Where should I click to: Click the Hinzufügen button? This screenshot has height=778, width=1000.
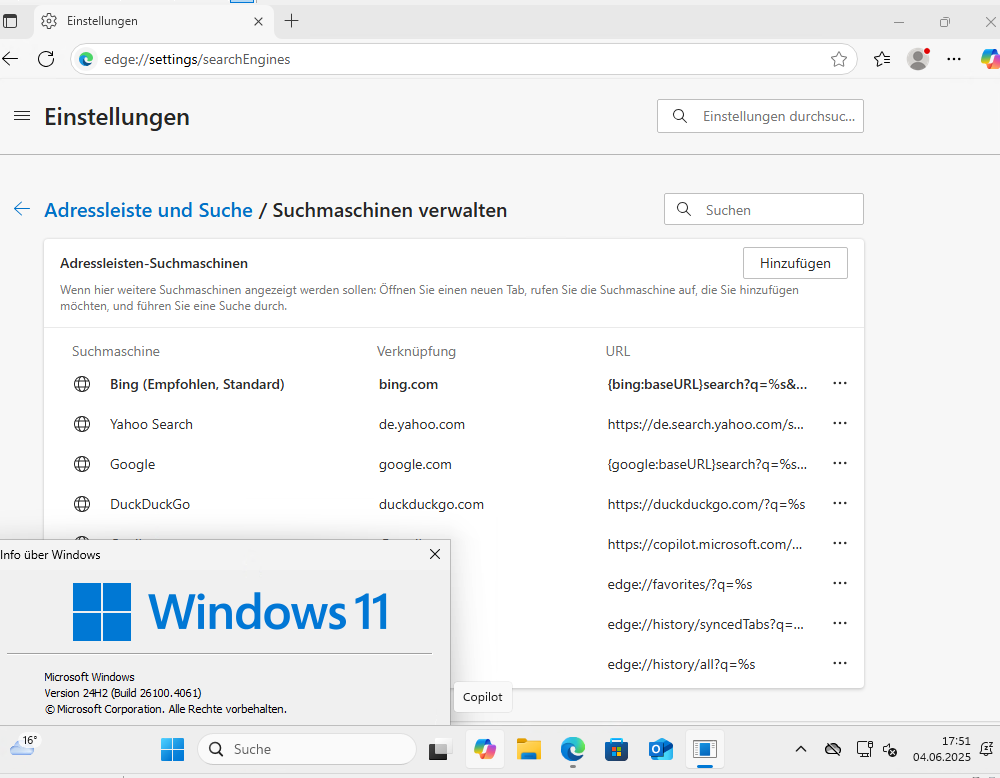[795, 263]
